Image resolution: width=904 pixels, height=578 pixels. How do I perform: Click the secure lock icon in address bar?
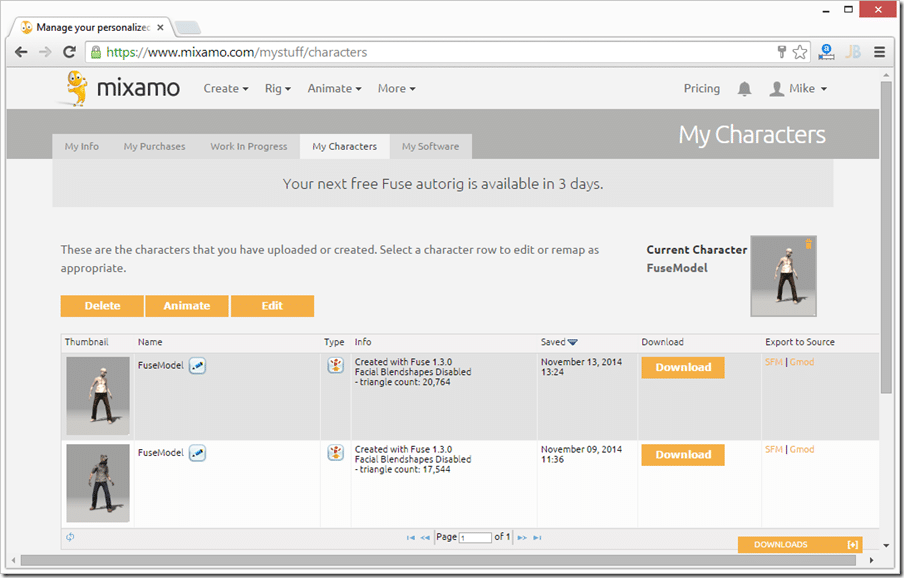coord(96,52)
